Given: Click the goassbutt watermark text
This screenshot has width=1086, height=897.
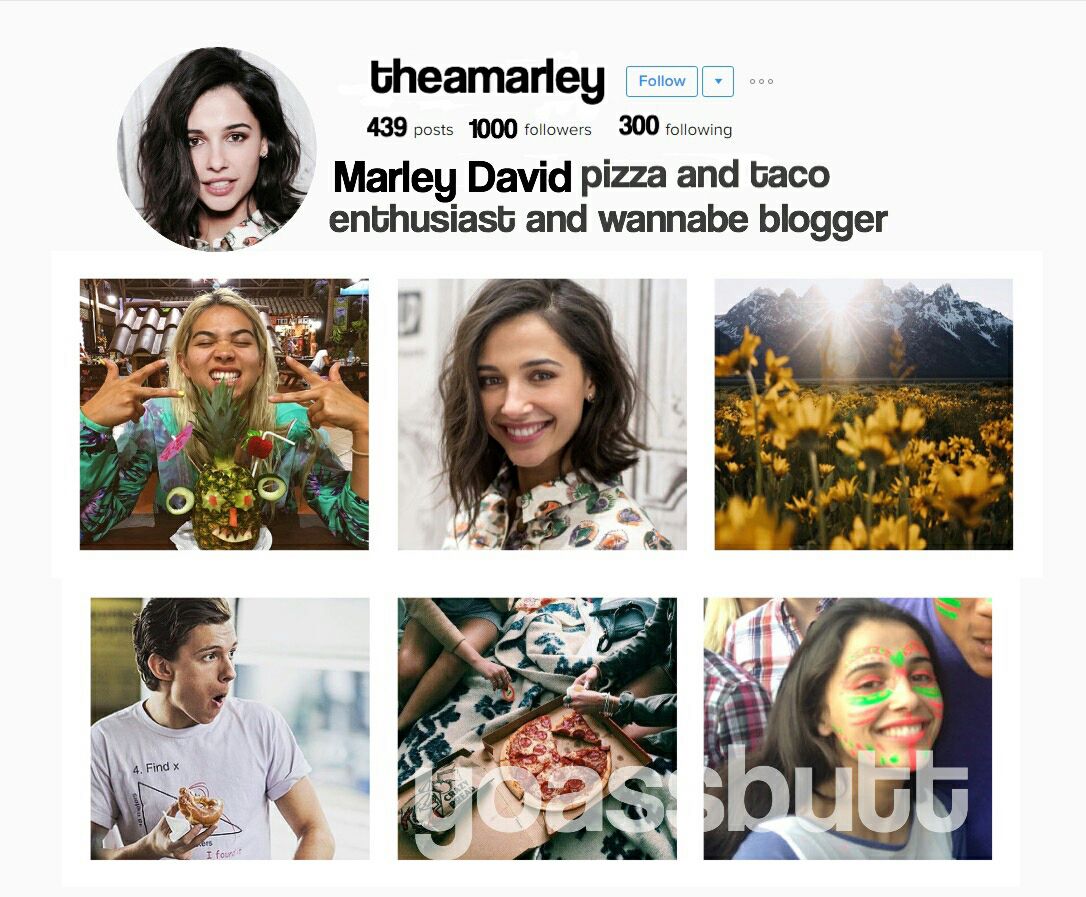Looking at the screenshot, I should (x=693, y=800).
